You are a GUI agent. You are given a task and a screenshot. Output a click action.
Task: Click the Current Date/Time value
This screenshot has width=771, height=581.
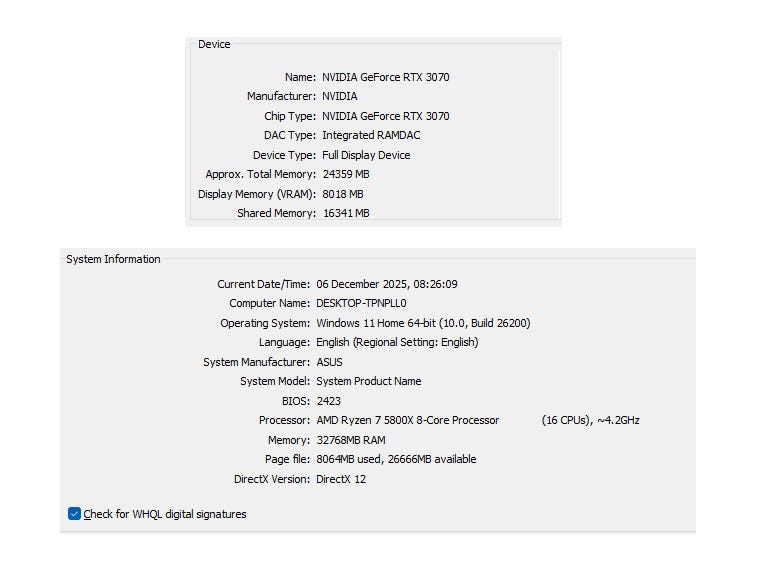click(x=387, y=284)
